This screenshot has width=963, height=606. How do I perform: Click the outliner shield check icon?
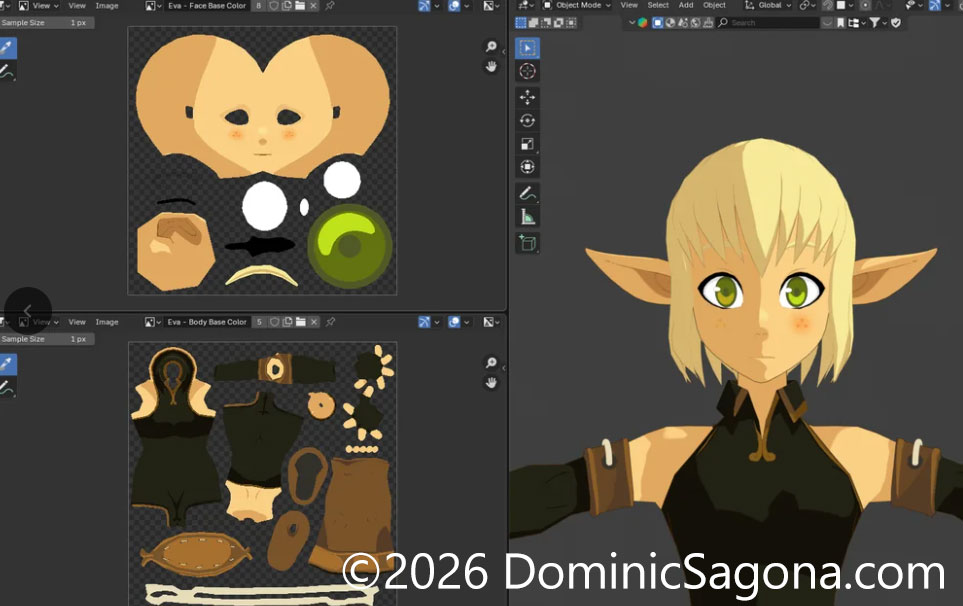895,23
